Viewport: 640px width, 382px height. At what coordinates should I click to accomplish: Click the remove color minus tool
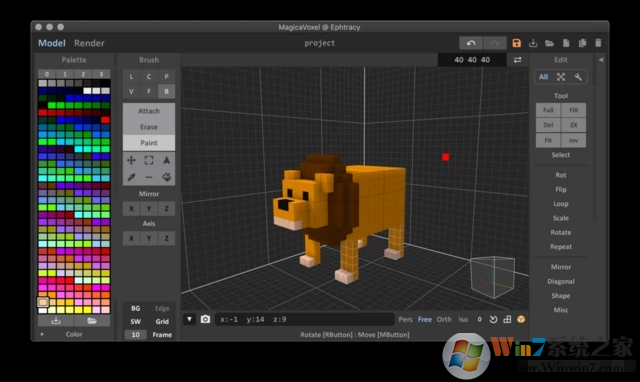point(149,177)
